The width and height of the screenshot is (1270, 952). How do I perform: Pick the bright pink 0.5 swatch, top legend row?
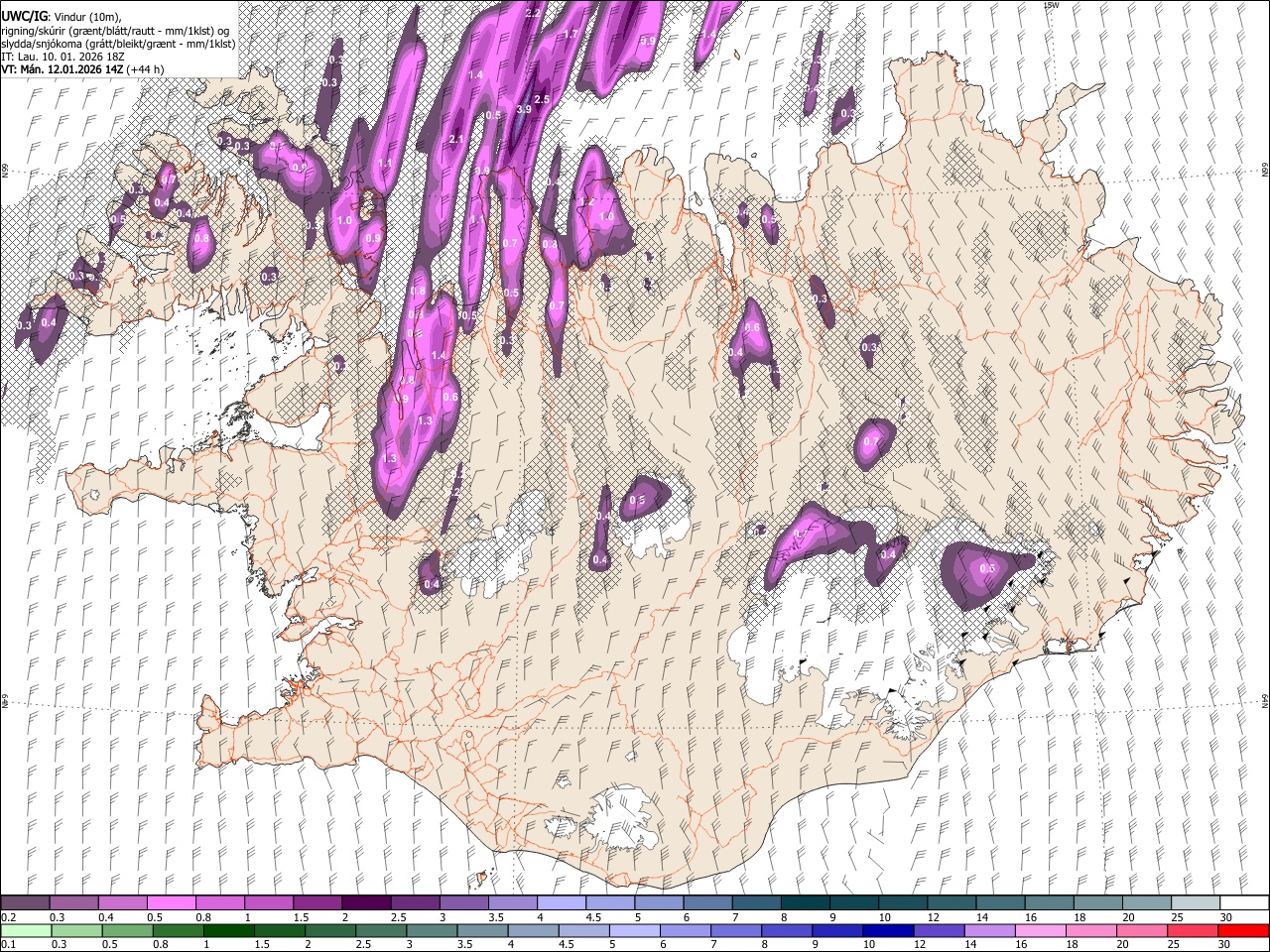(171, 903)
